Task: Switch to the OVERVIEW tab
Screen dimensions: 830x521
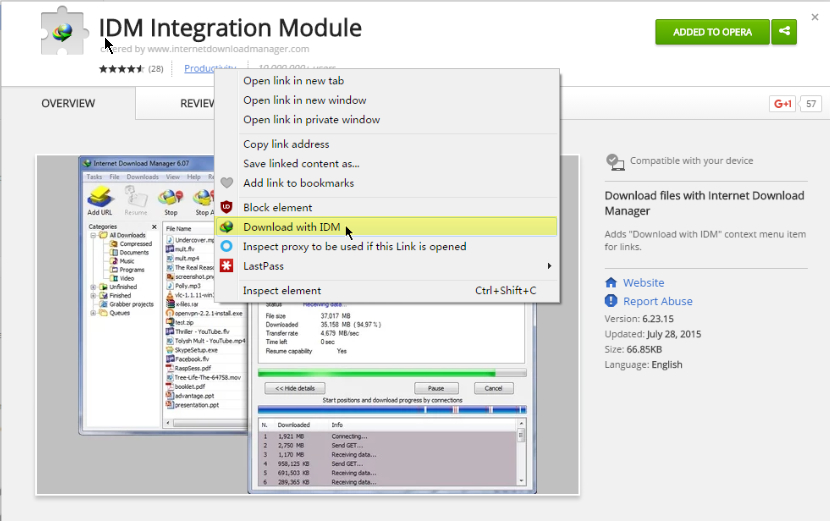Action: point(68,103)
